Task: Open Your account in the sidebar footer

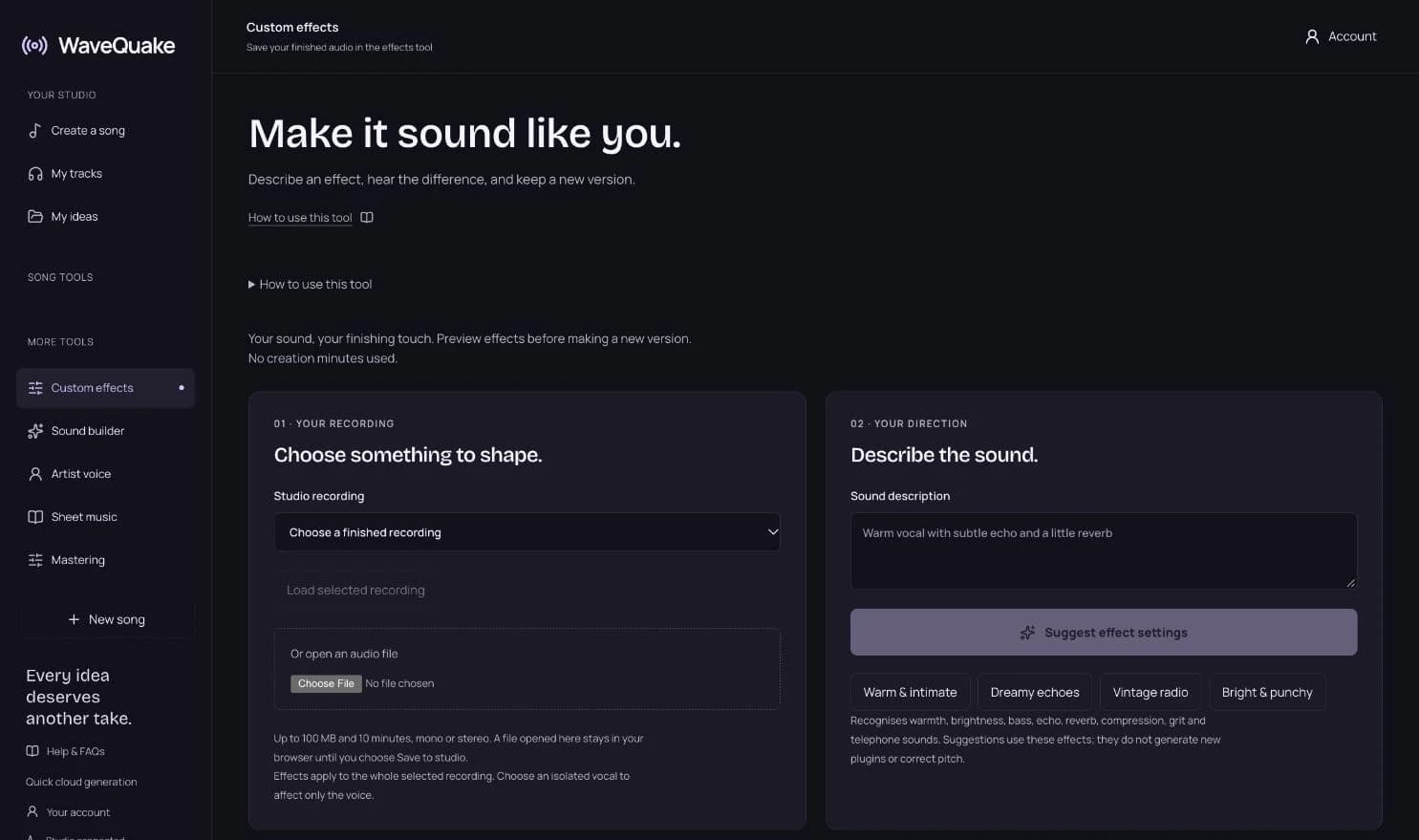Action: [x=68, y=812]
